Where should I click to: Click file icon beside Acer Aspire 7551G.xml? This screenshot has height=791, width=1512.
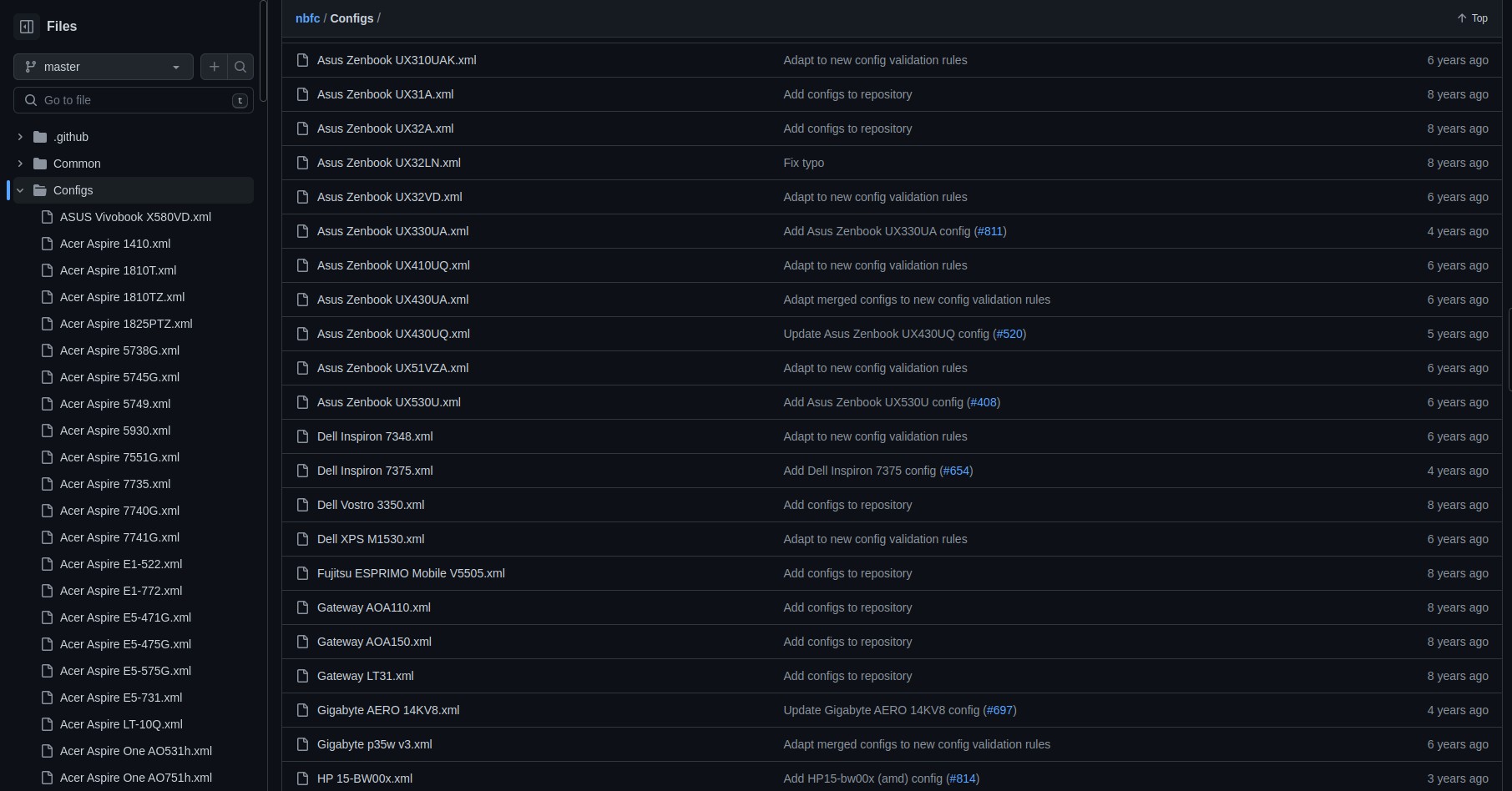coord(47,457)
